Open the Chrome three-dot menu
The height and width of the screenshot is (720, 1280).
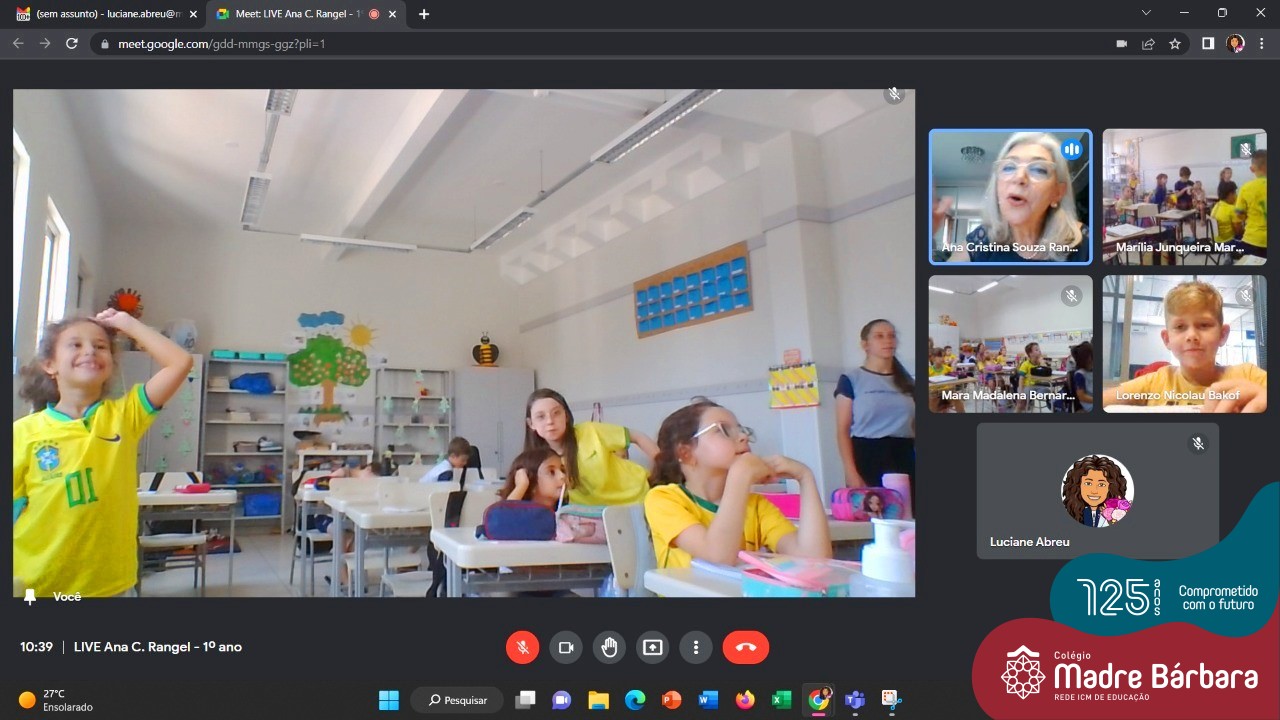(x=1262, y=44)
